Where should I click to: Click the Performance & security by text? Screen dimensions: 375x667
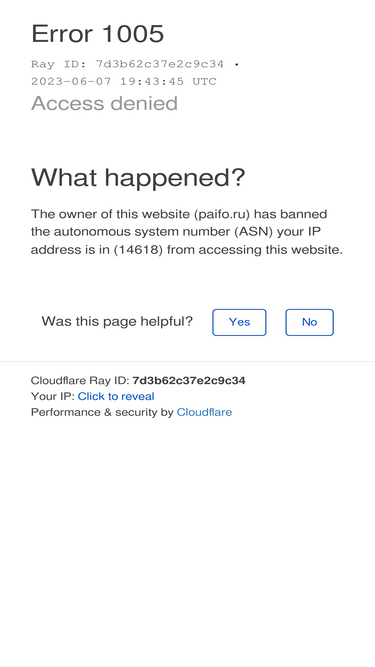click(102, 412)
